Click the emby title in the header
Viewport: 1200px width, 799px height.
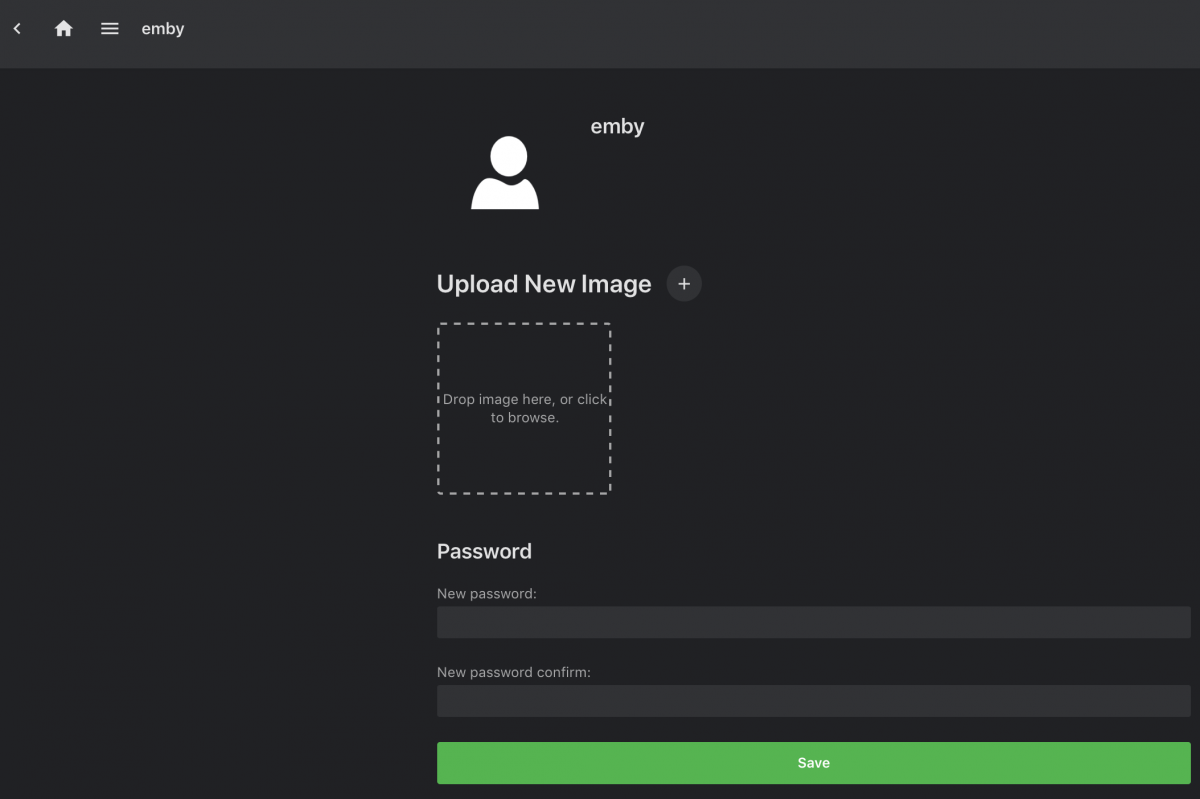point(163,29)
